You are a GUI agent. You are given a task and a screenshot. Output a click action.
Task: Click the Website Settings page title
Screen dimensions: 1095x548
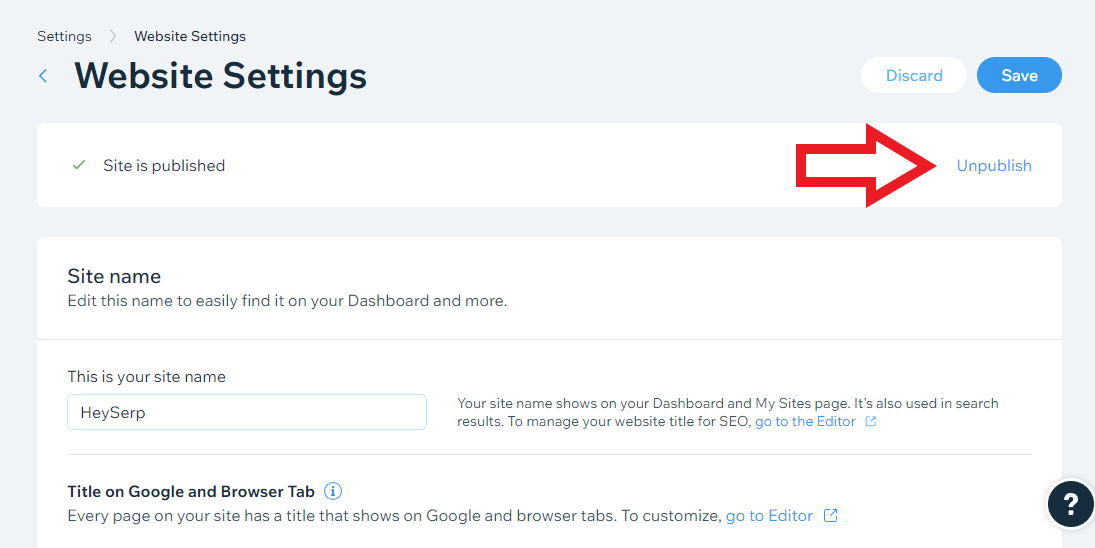tap(220, 76)
